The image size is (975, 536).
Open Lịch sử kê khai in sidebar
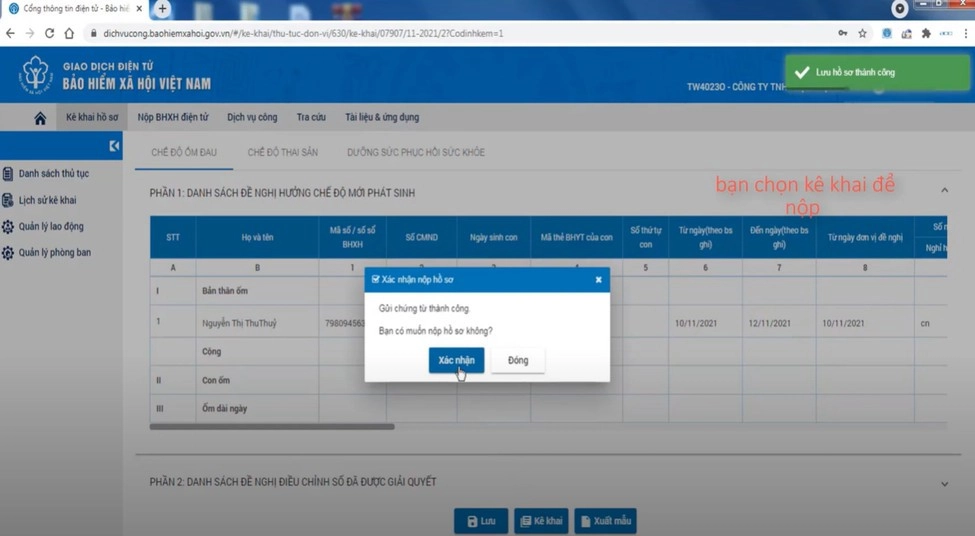(x=47, y=200)
